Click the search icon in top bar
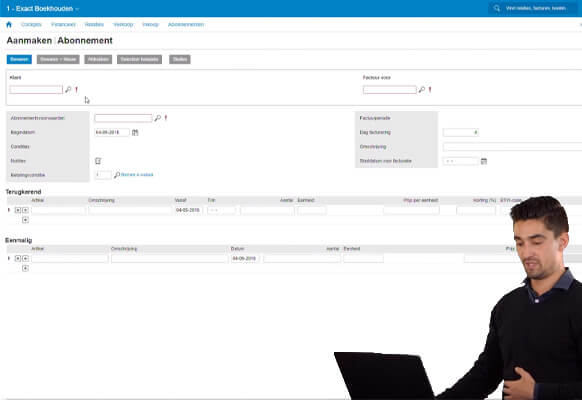The width and height of the screenshot is (582, 400). (497, 8)
